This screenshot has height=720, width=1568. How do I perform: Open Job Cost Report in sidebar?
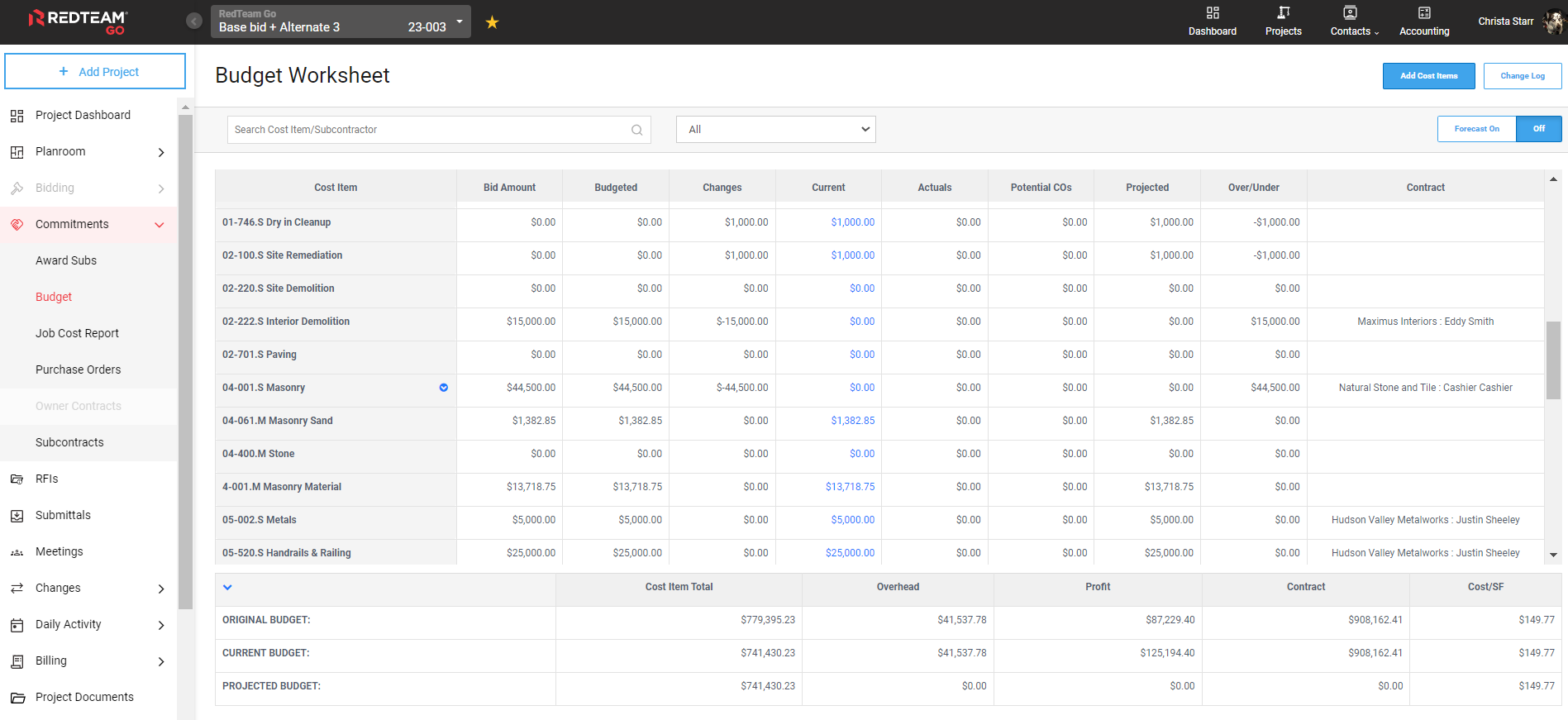point(77,333)
